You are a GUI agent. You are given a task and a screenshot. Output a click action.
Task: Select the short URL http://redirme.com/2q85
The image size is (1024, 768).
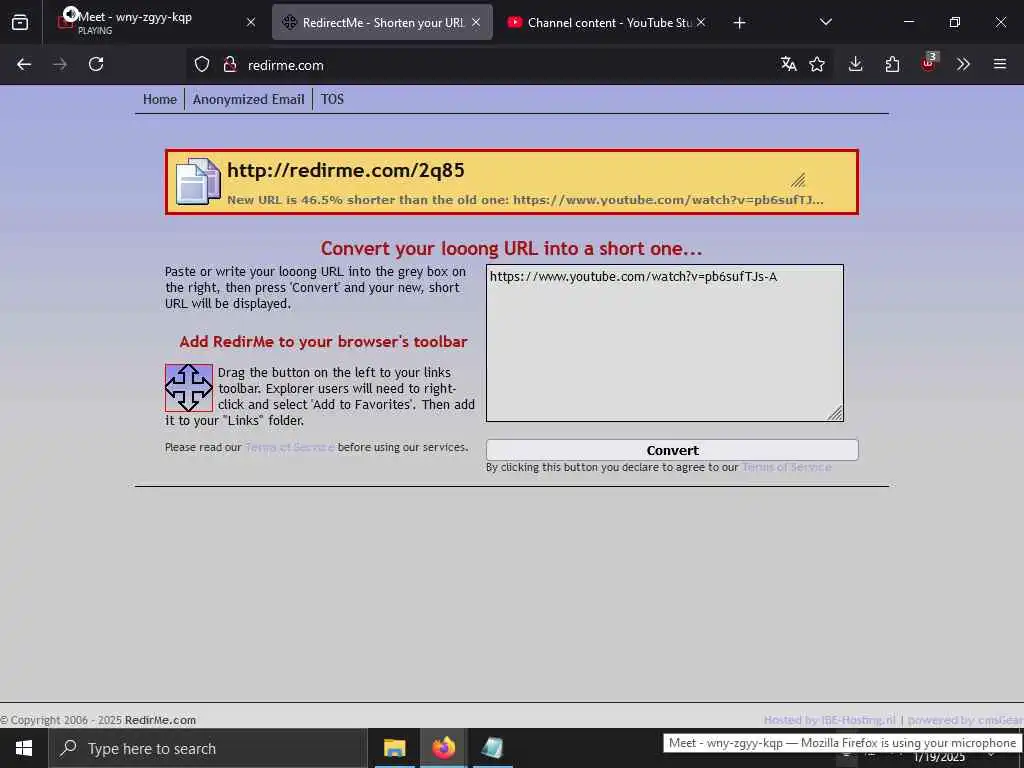(345, 170)
